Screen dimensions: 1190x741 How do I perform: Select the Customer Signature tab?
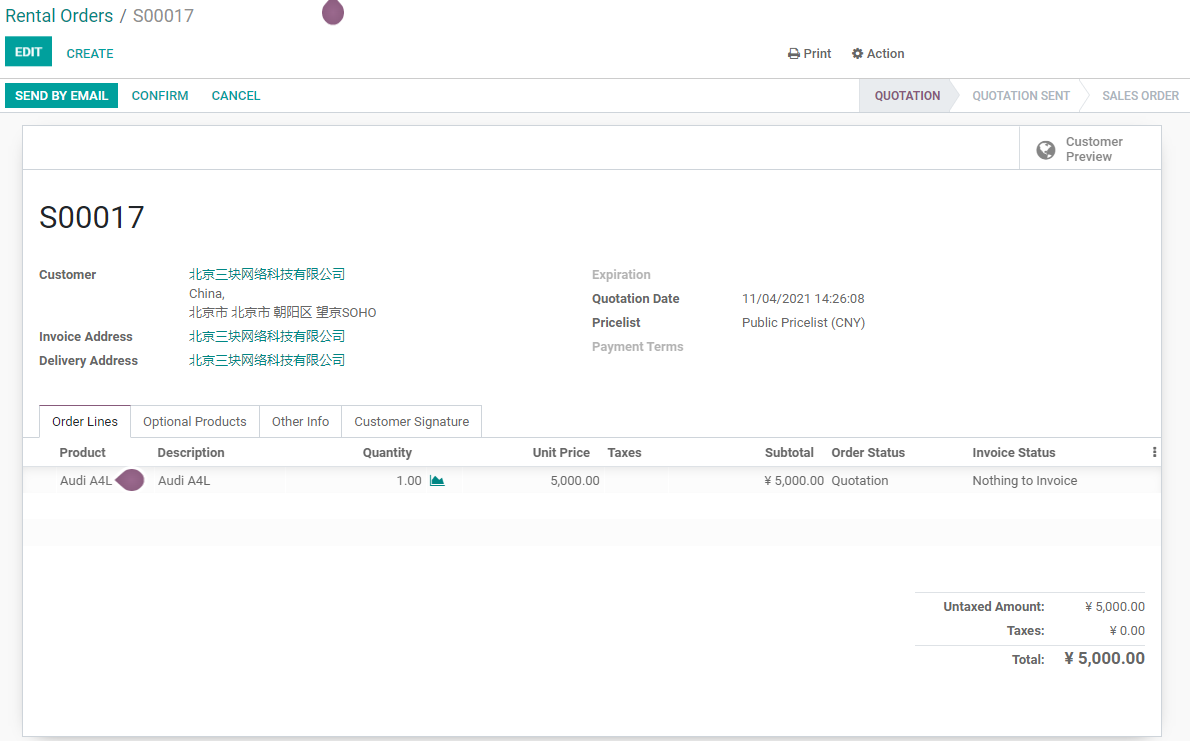[411, 421]
